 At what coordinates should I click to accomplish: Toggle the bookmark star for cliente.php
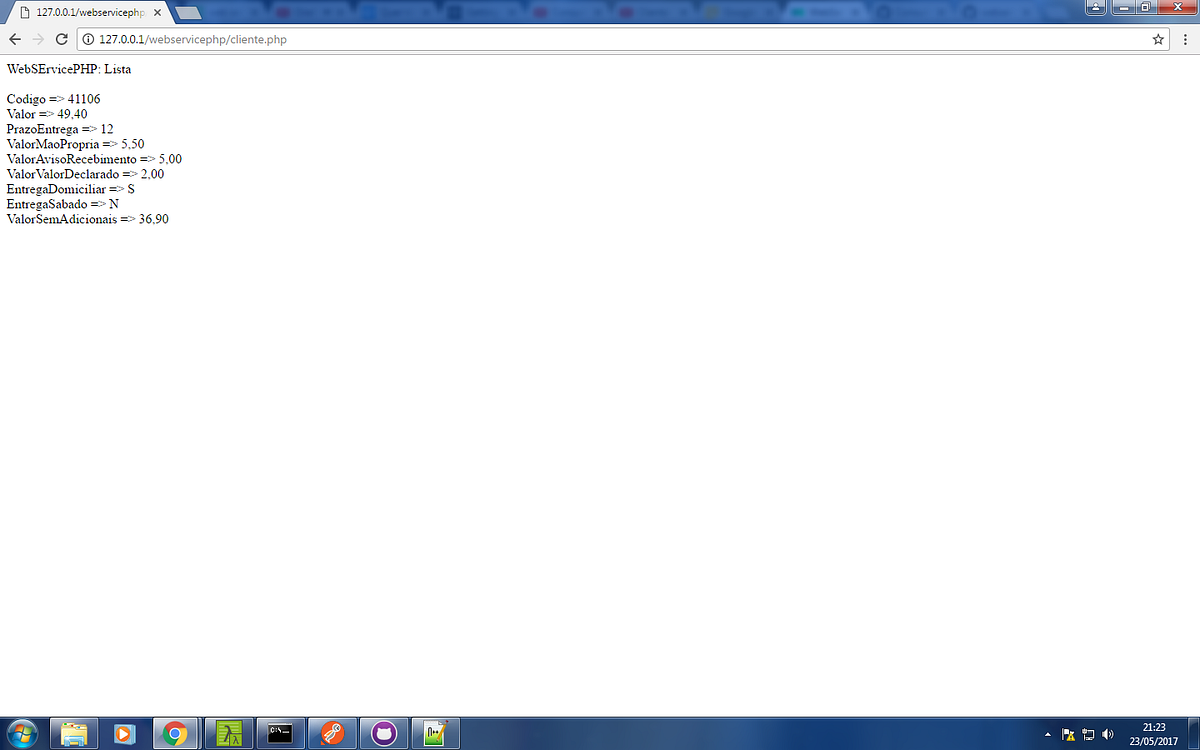(1158, 39)
